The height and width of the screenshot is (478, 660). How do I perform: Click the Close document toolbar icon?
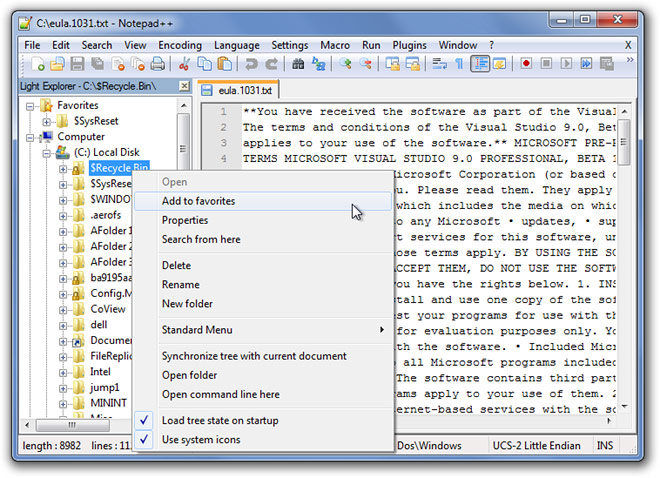(117, 64)
